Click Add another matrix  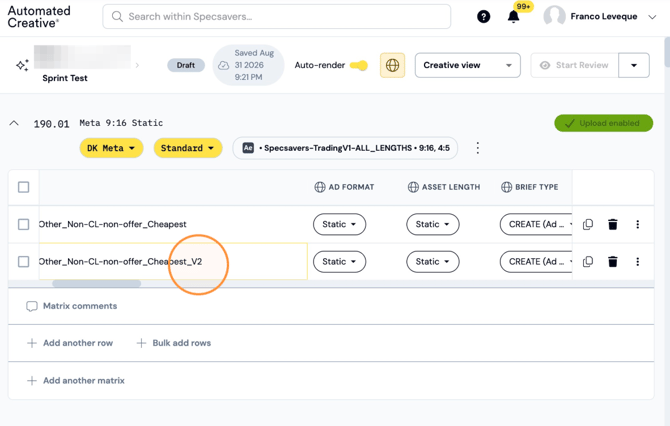76,381
